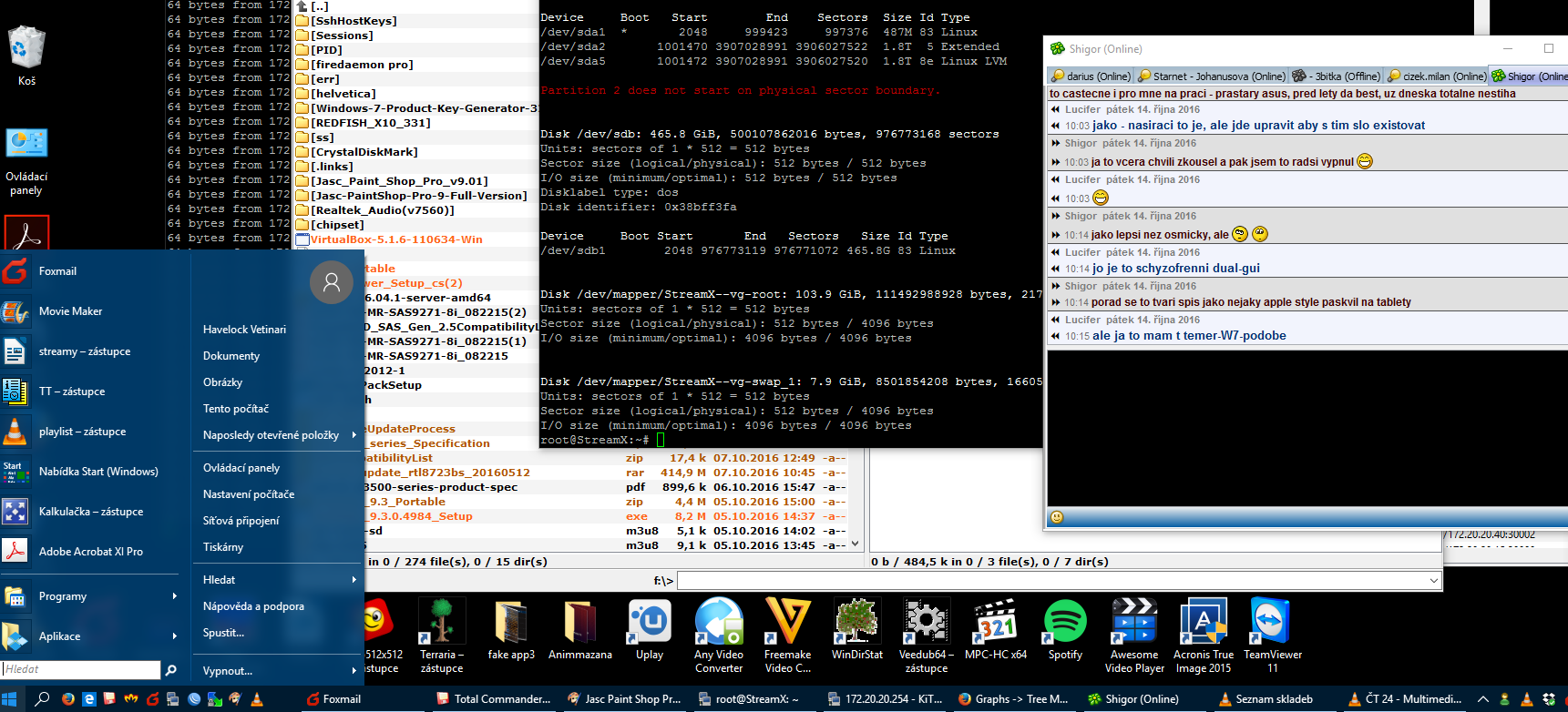
Task: Open Tento počítač from start menu
Action: (236, 409)
